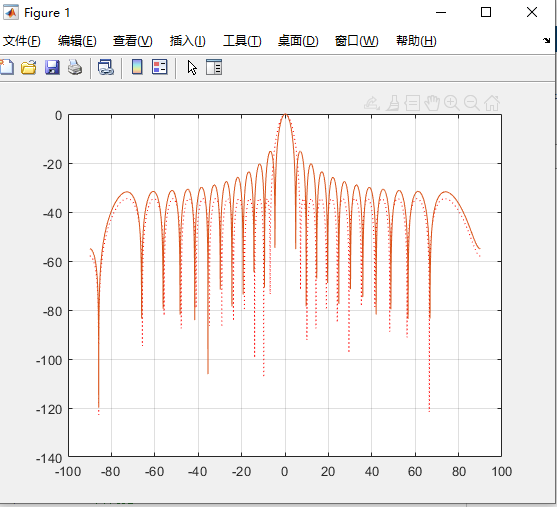557x507 pixels.
Task: Open the Property Inspector icon
Action: pyautogui.click(x=214, y=67)
